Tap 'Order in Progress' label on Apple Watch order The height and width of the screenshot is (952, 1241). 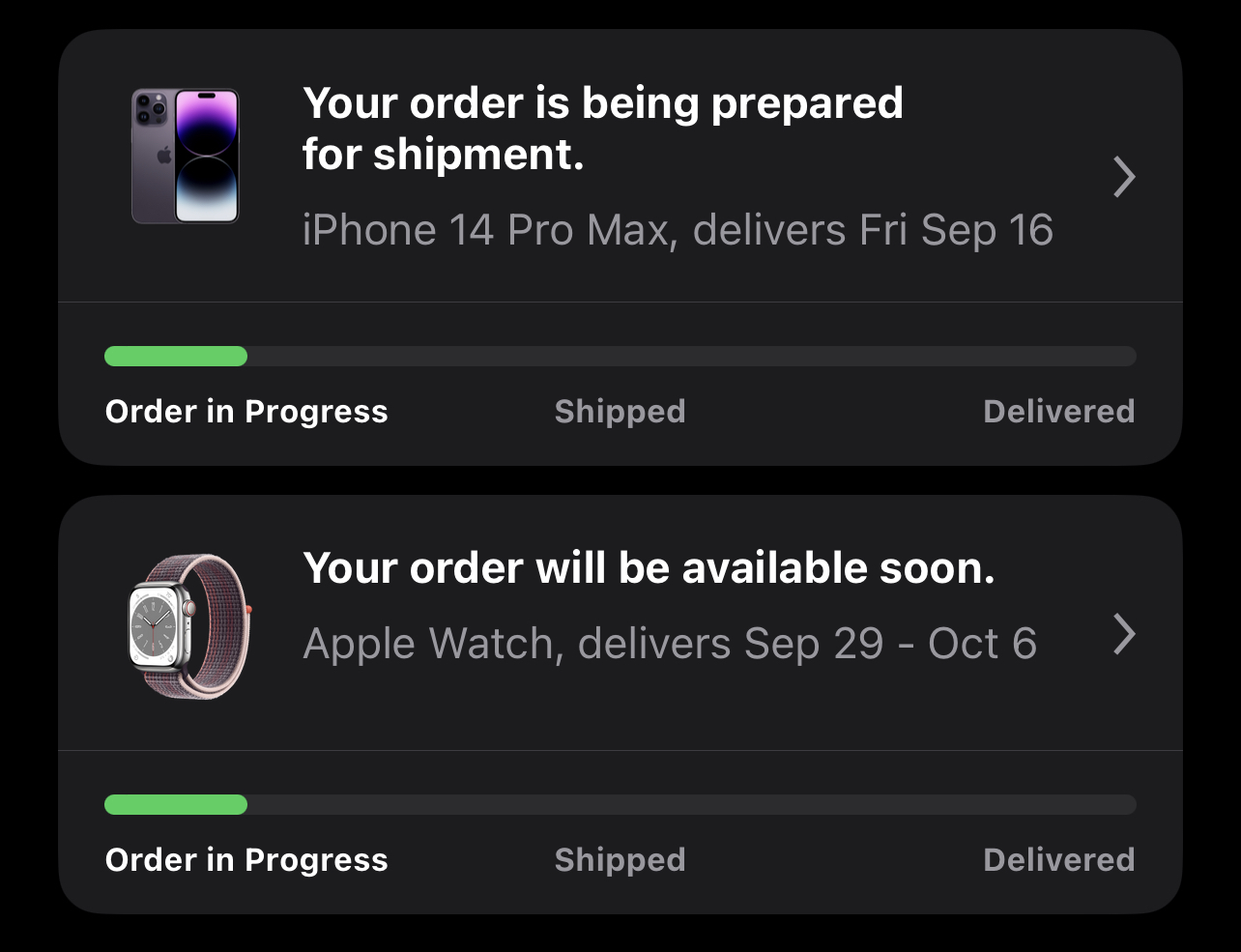(x=246, y=860)
